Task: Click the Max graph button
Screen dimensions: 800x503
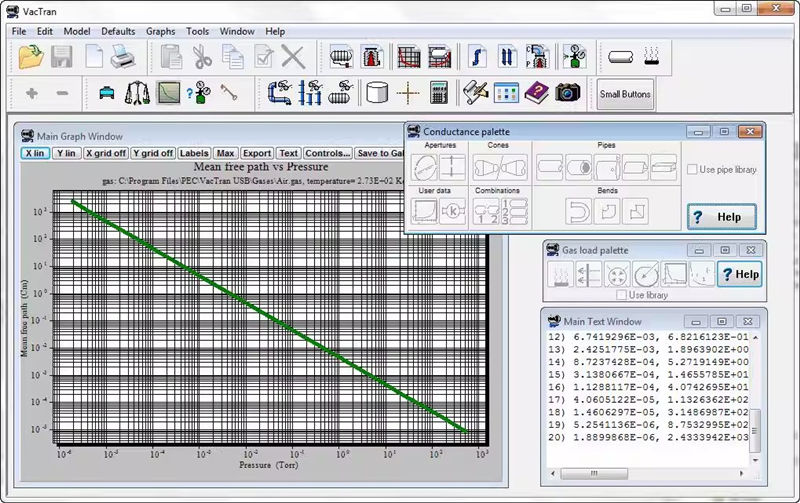Action: pyautogui.click(x=225, y=153)
